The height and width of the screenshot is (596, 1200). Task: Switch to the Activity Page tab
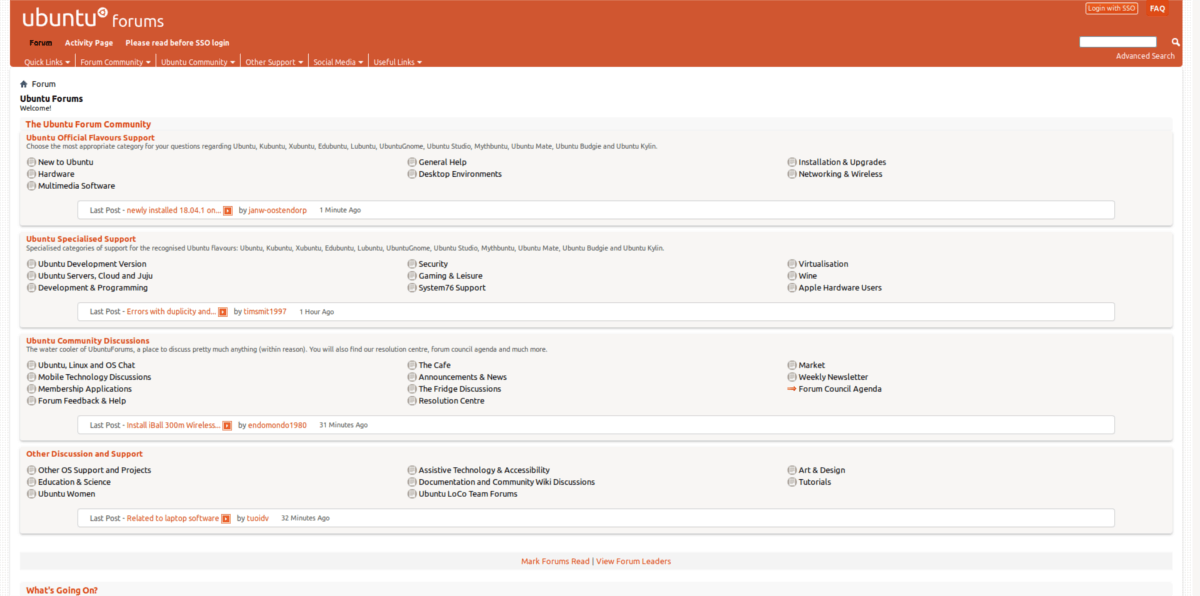pyautogui.click(x=89, y=42)
